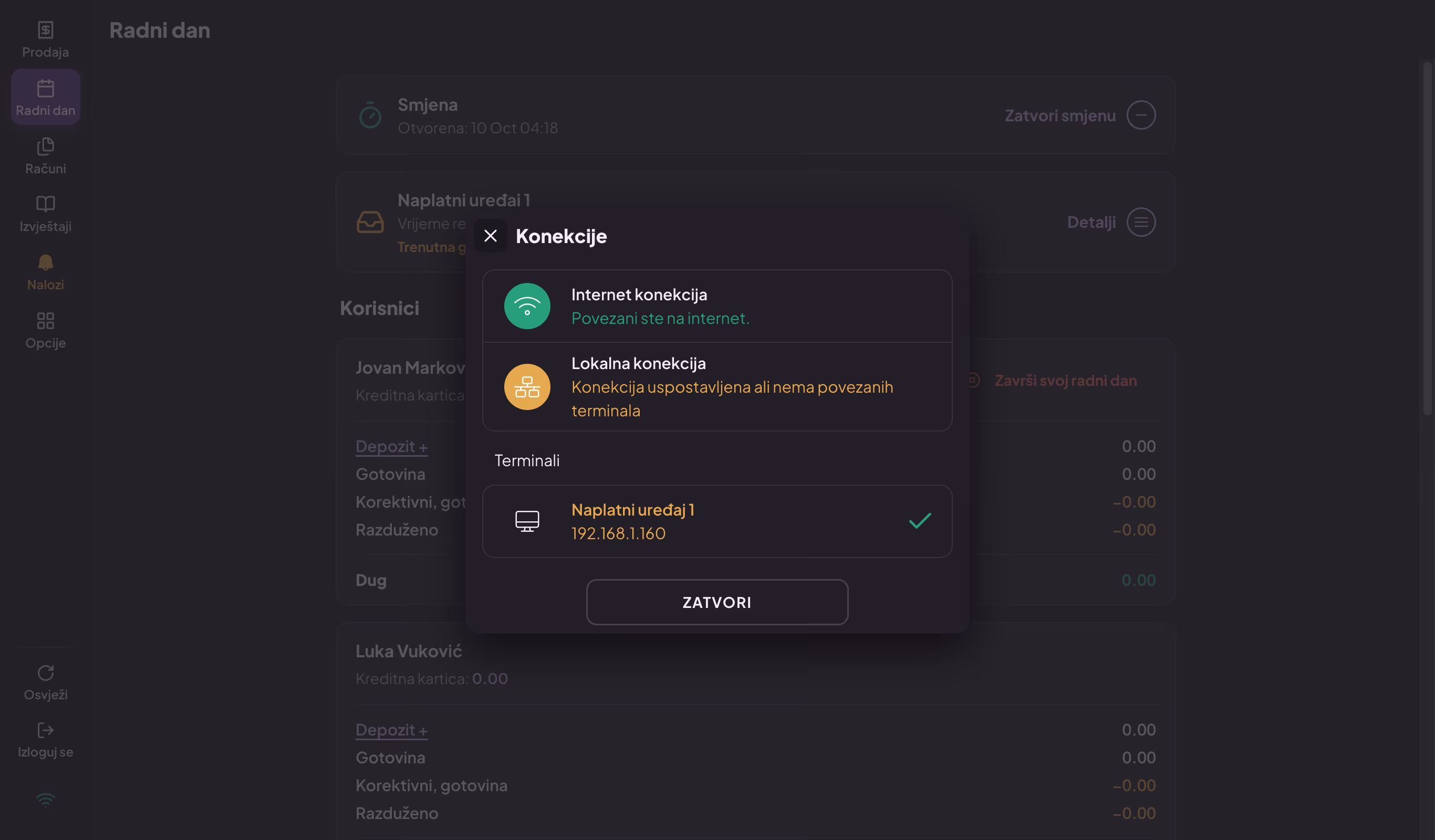Screen dimensions: 1435x840
Task: Open Radni dan in the sidebar
Action: [x=46, y=97]
